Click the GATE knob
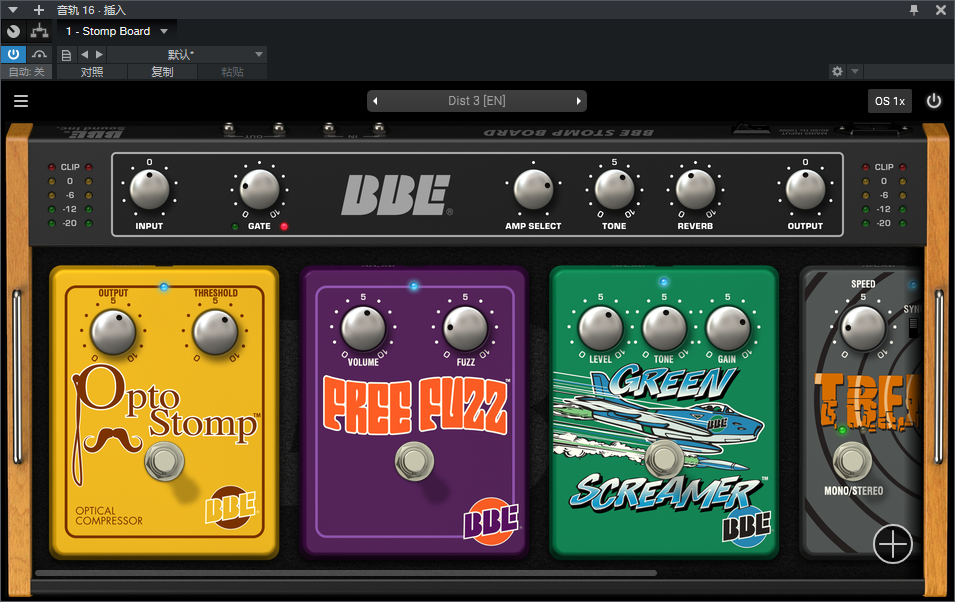The width and height of the screenshot is (955, 602). point(259,189)
